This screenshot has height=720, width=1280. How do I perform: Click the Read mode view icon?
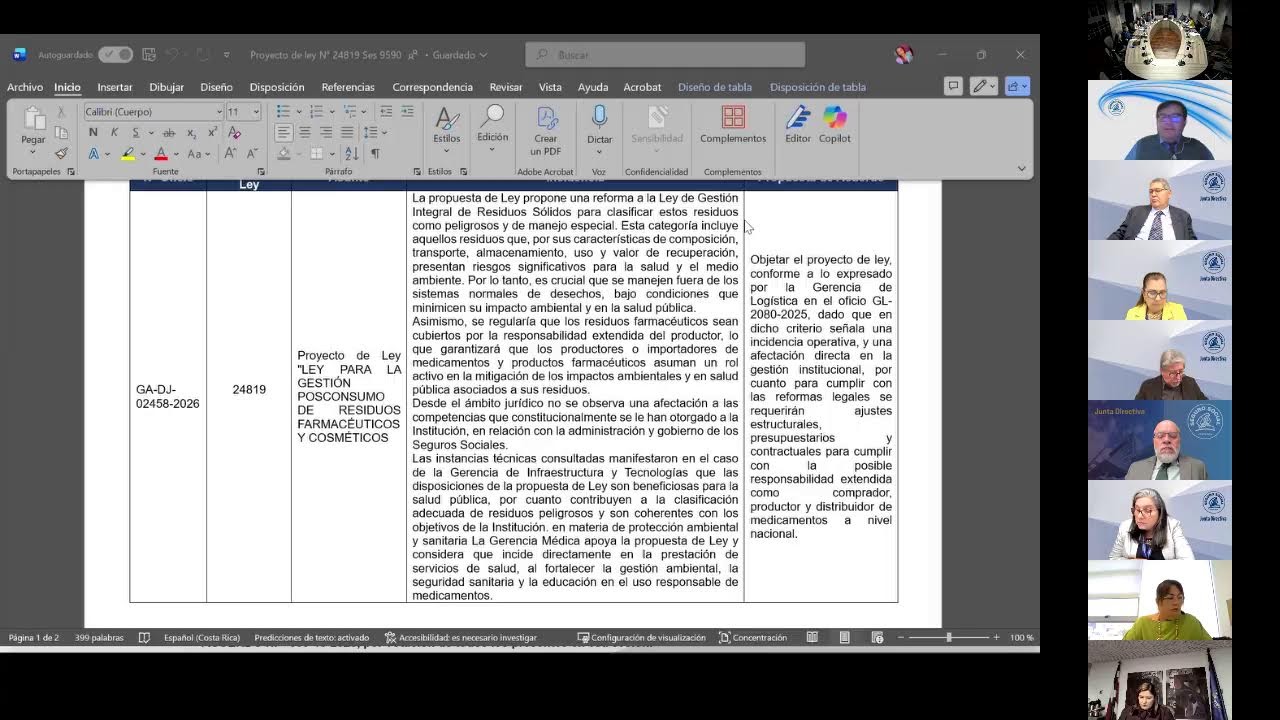[x=812, y=637]
